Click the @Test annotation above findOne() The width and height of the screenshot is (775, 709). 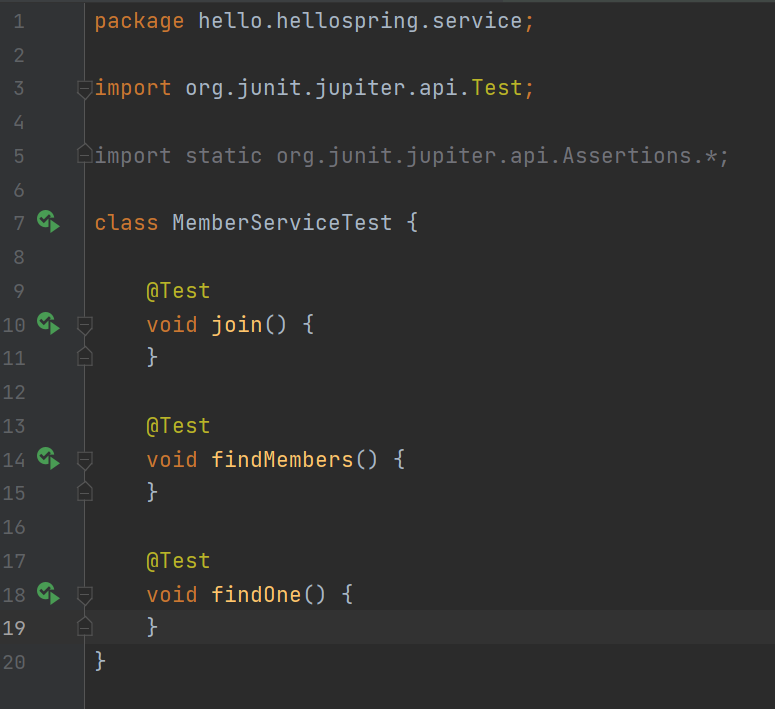(x=178, y=561)
